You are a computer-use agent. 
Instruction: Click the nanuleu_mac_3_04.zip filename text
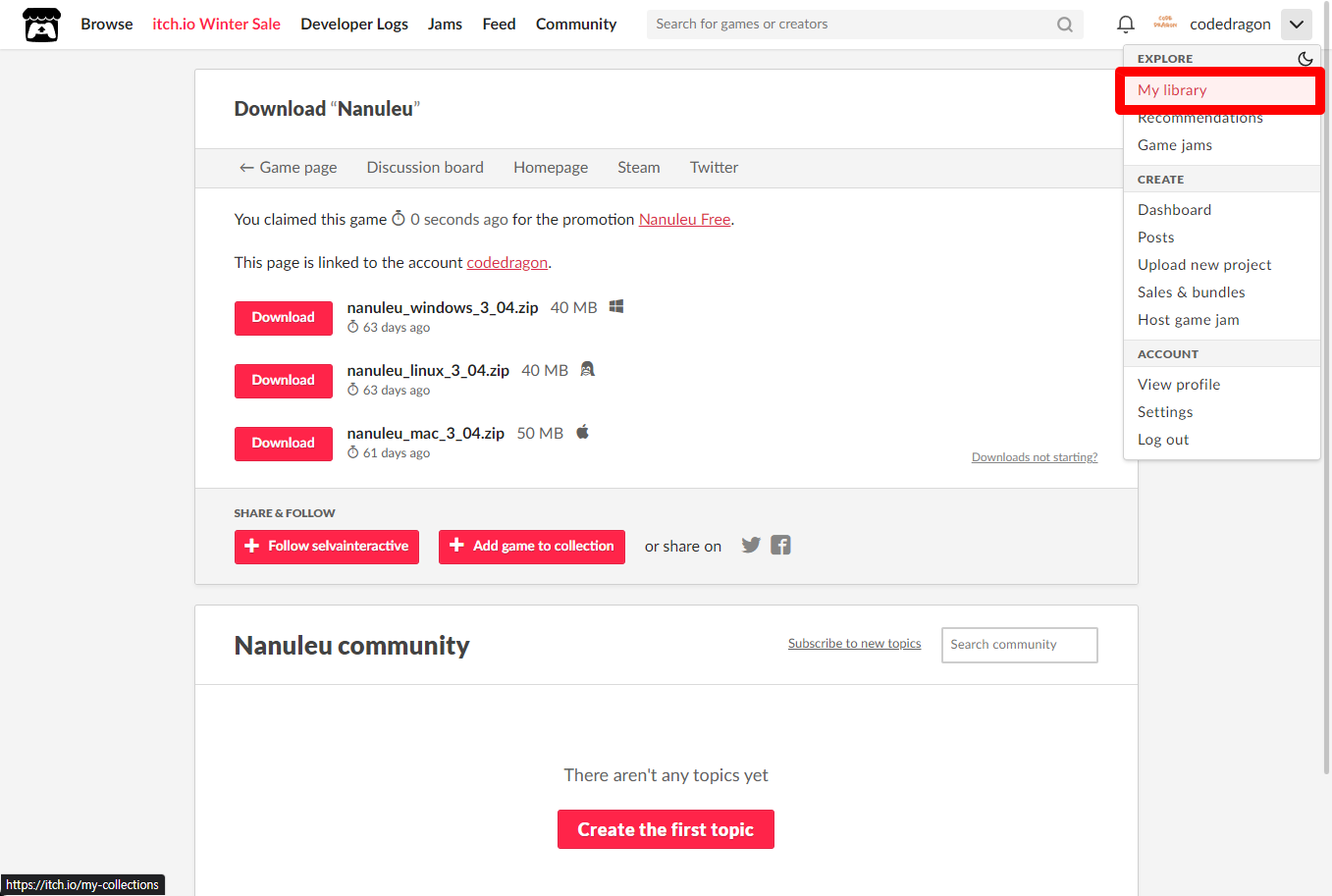pyautogui.click(x=426, y=433)
